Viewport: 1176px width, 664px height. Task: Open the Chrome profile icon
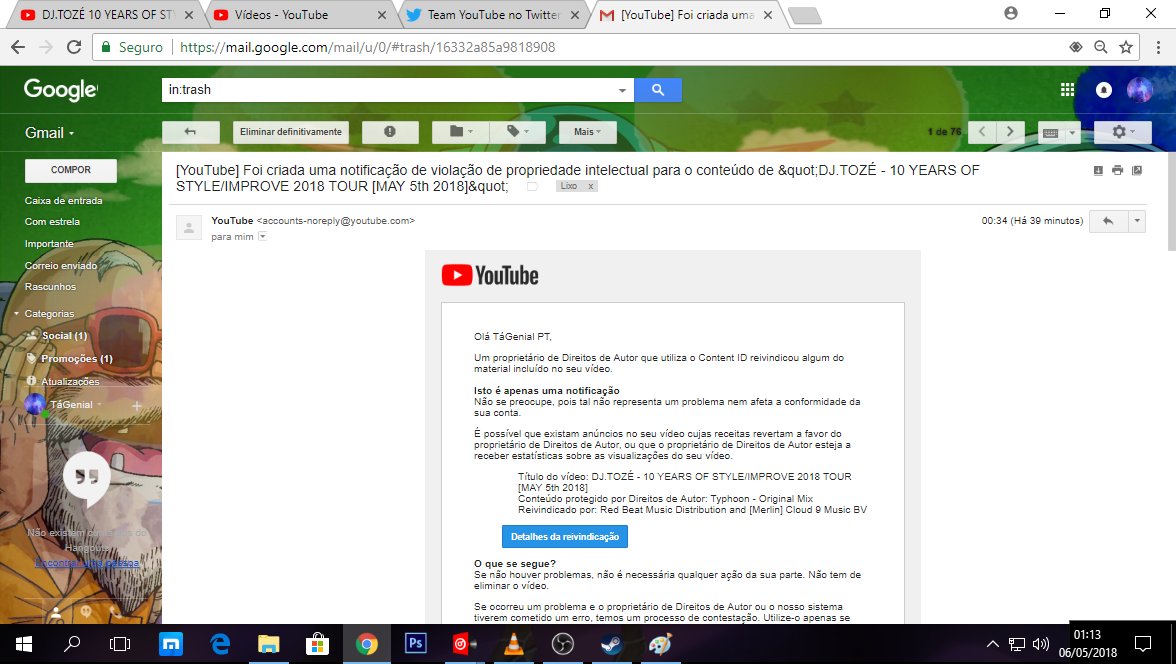[x=1011, y=13]
